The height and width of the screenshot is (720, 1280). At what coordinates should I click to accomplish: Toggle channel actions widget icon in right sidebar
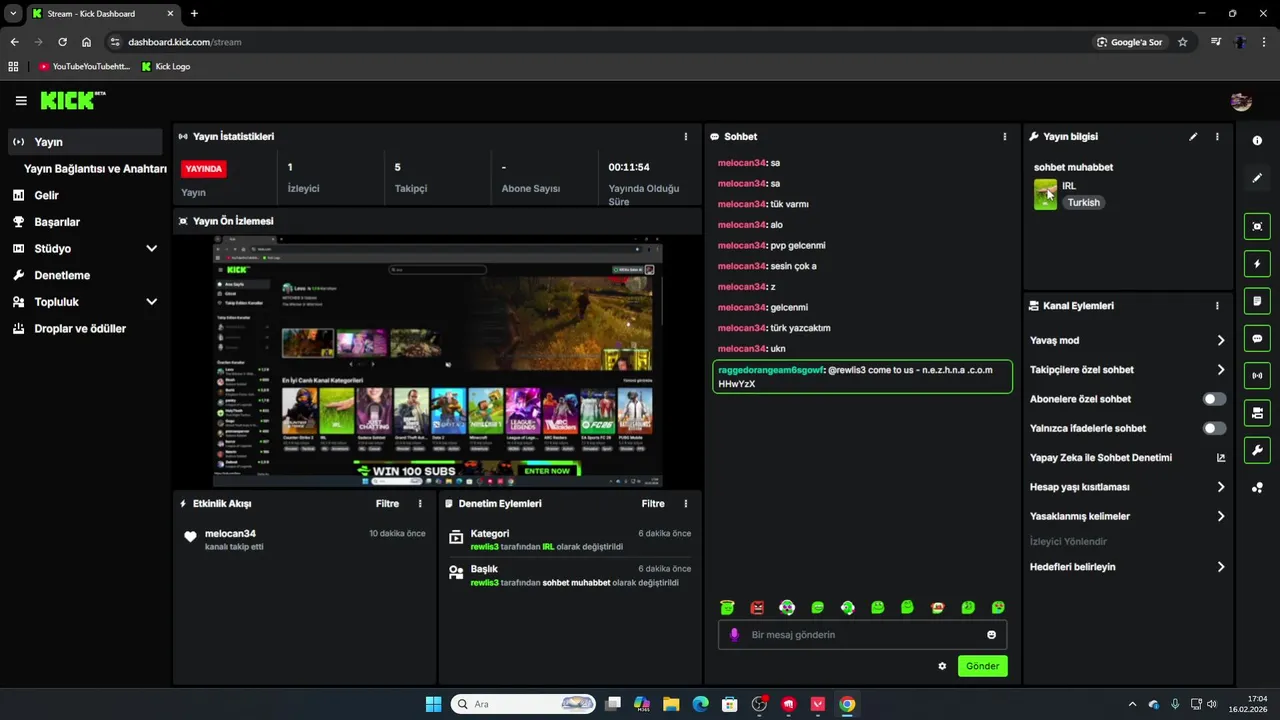[1257, 413]
